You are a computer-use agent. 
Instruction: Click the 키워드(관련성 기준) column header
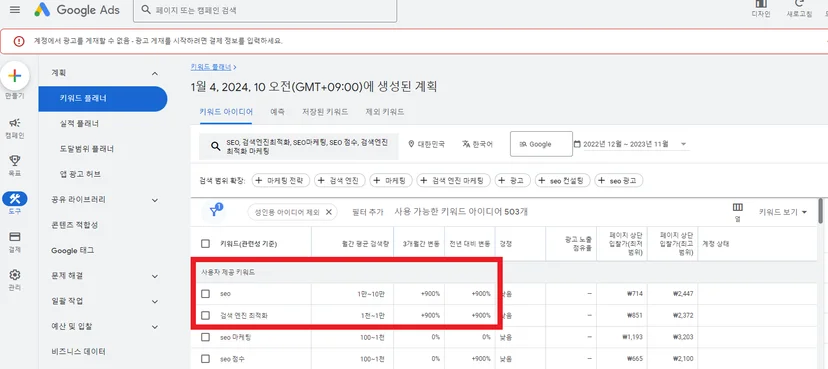pos(248,243)
